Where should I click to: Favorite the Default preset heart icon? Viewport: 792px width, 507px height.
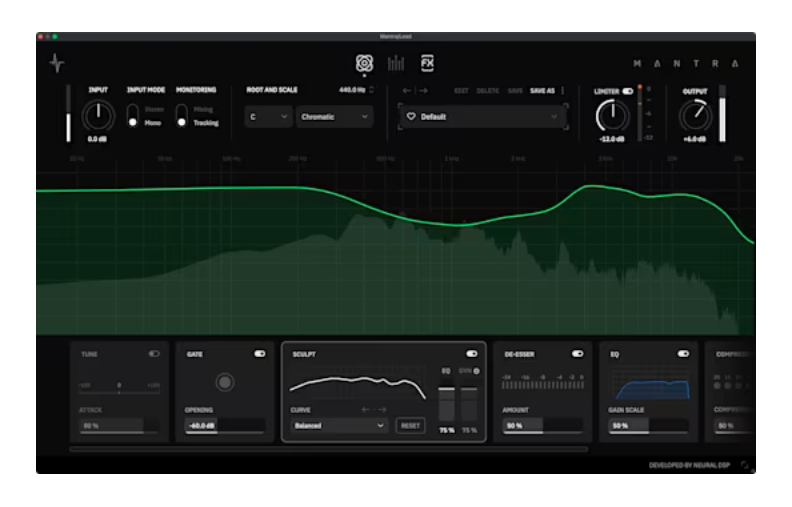tap(411, 117)
